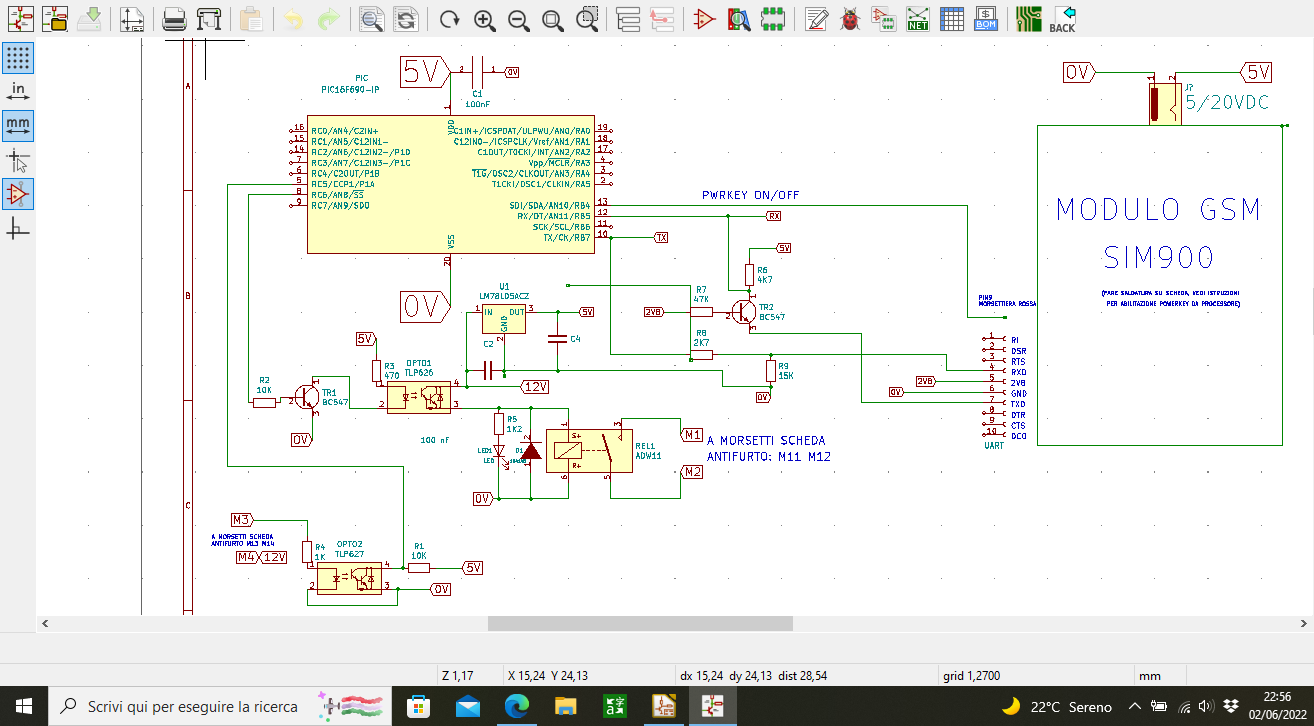Annotate schematic symbols
The width and height of the screenshot is (1314, 726).
[816, 19]
